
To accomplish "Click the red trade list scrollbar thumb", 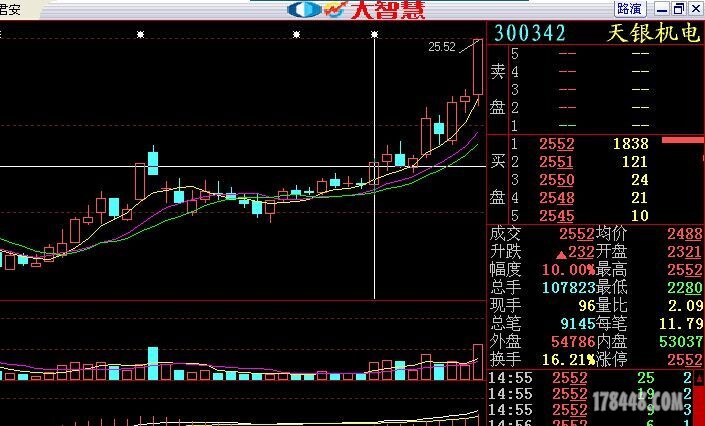I will [699, 405].
